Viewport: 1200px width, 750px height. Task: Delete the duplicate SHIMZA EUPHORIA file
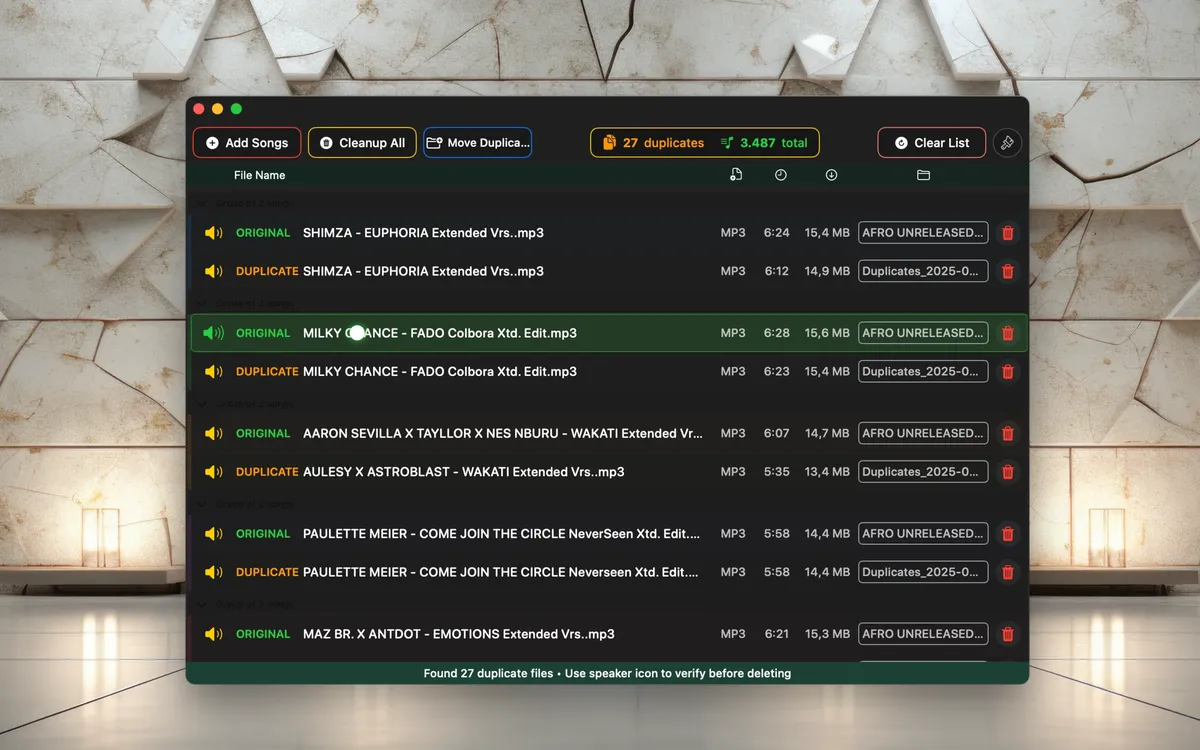pos(1007,272)
